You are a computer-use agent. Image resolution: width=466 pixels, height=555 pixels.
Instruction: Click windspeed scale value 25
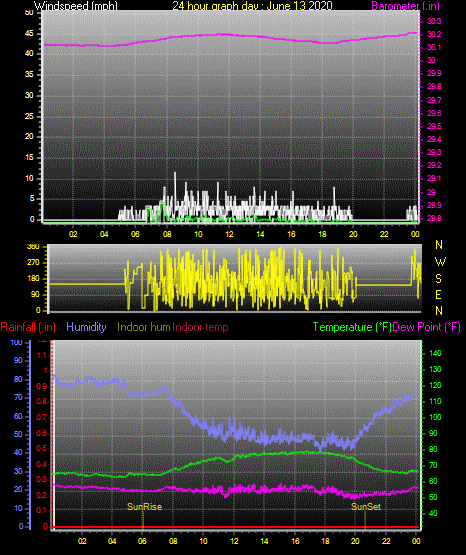29,116
